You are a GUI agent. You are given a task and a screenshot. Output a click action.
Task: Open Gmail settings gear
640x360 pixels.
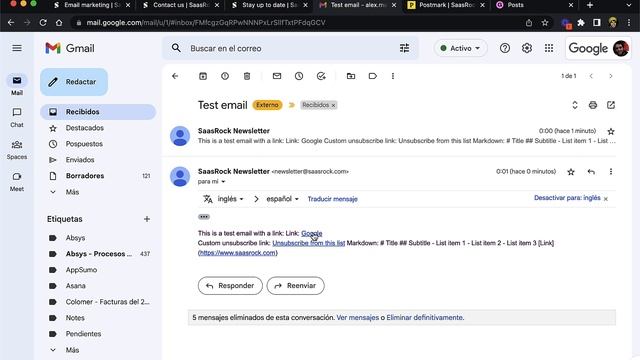[x=527, y=48]
